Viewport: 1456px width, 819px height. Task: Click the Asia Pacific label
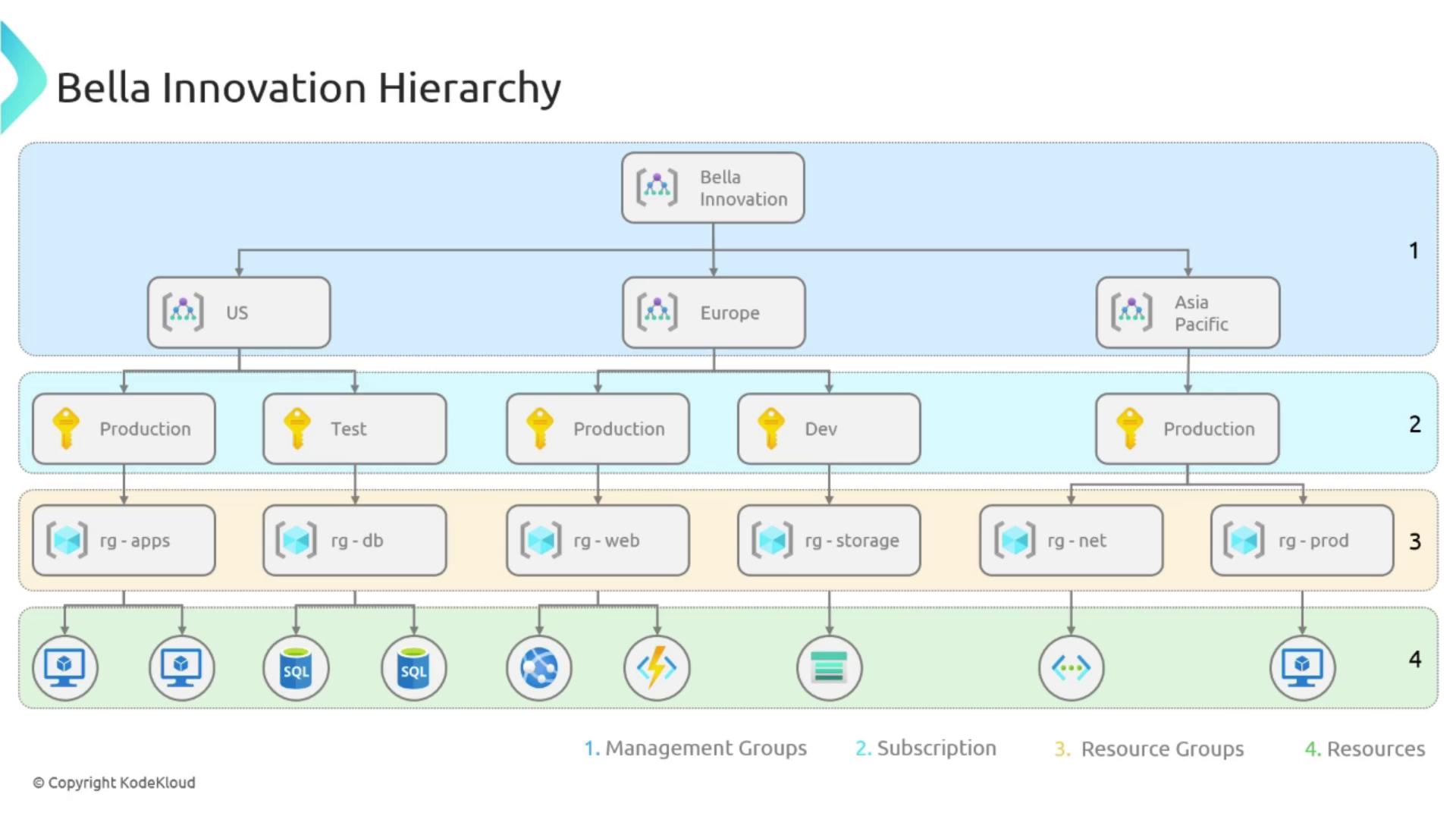coord(1201,313)
